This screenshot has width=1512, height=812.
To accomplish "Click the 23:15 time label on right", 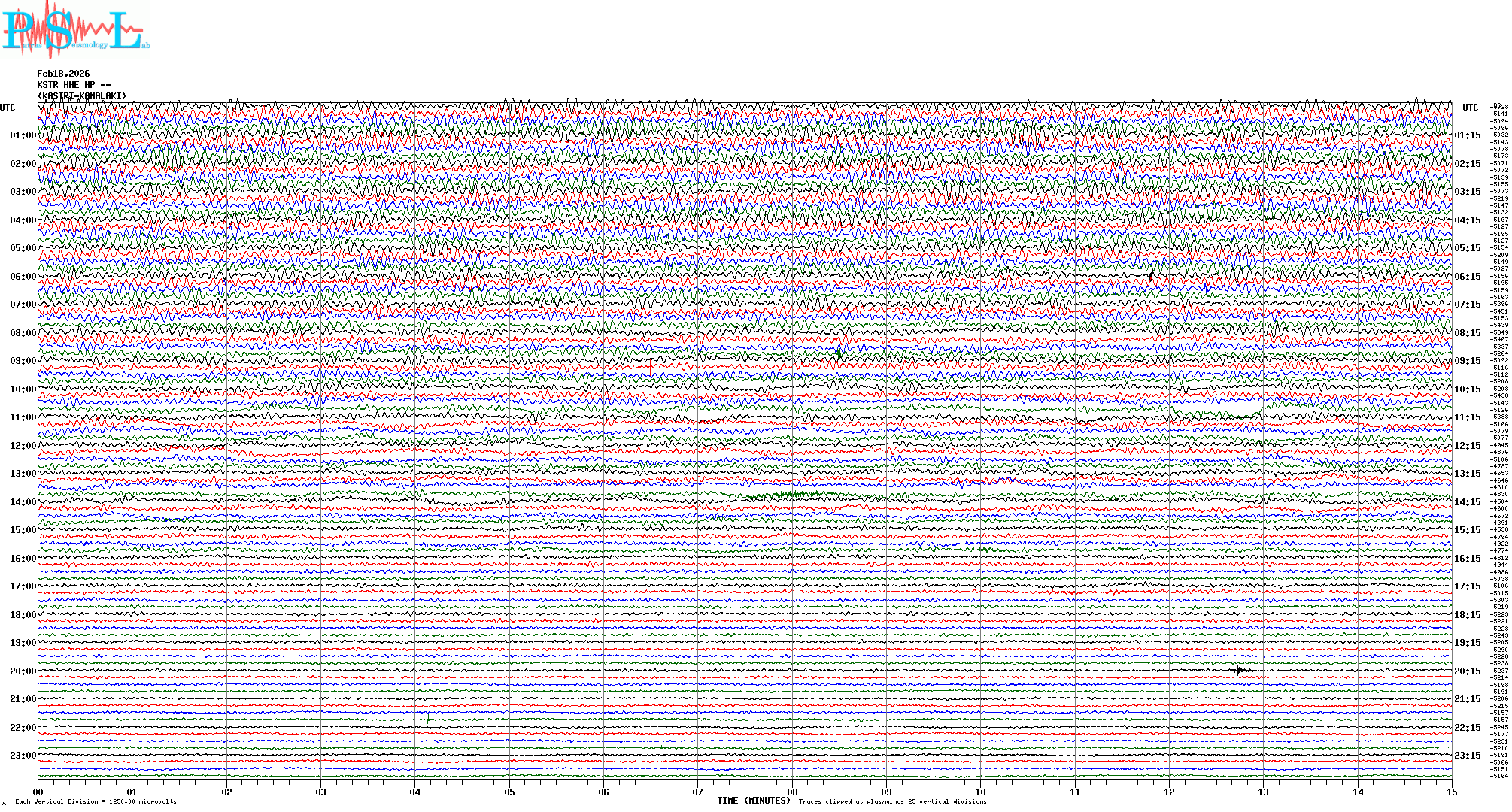I will [1467, 756].
